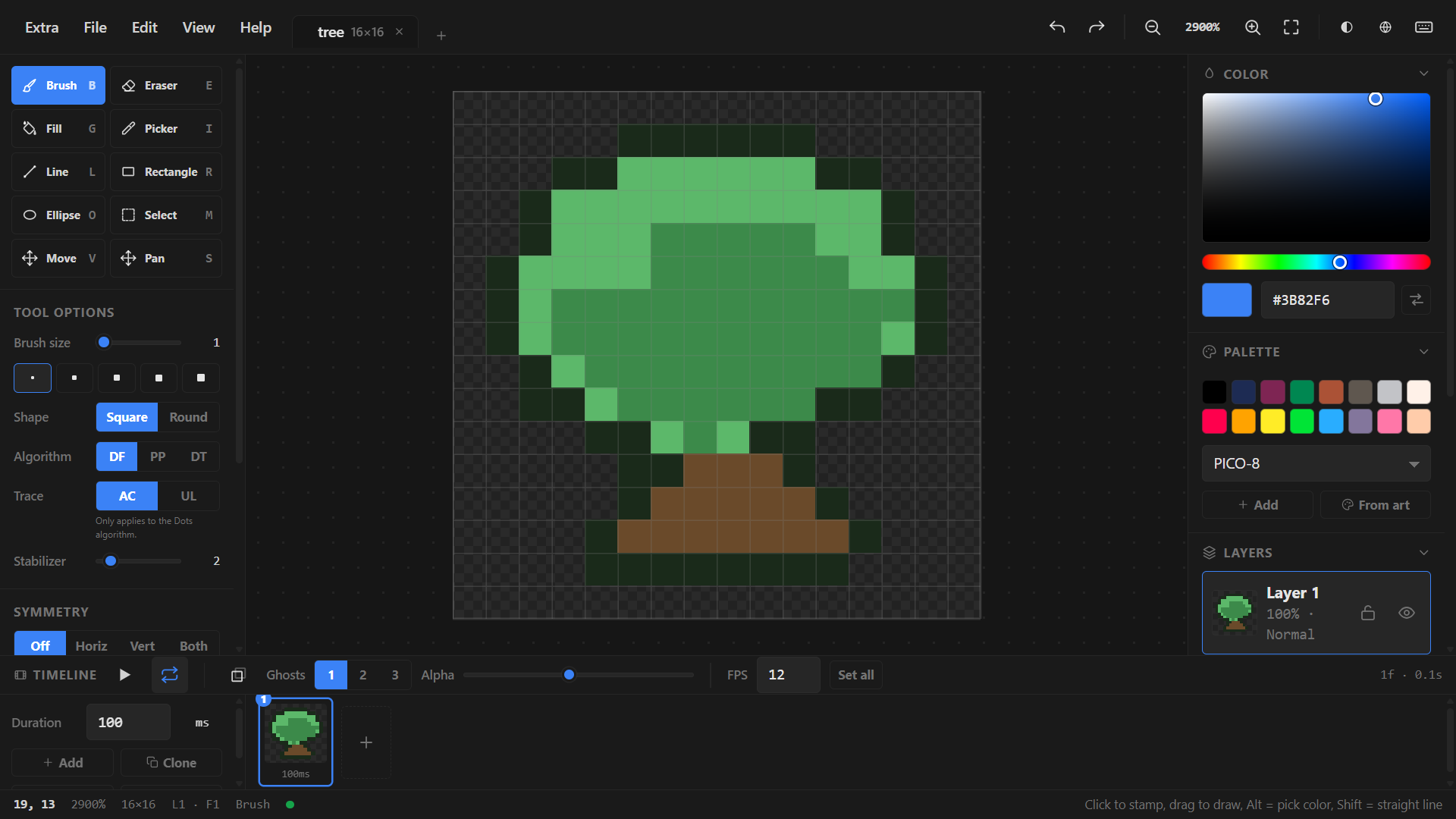Open the View menu
This screenshot has height=819, width=1456.
pyautogui.click(x=199, y=27)
